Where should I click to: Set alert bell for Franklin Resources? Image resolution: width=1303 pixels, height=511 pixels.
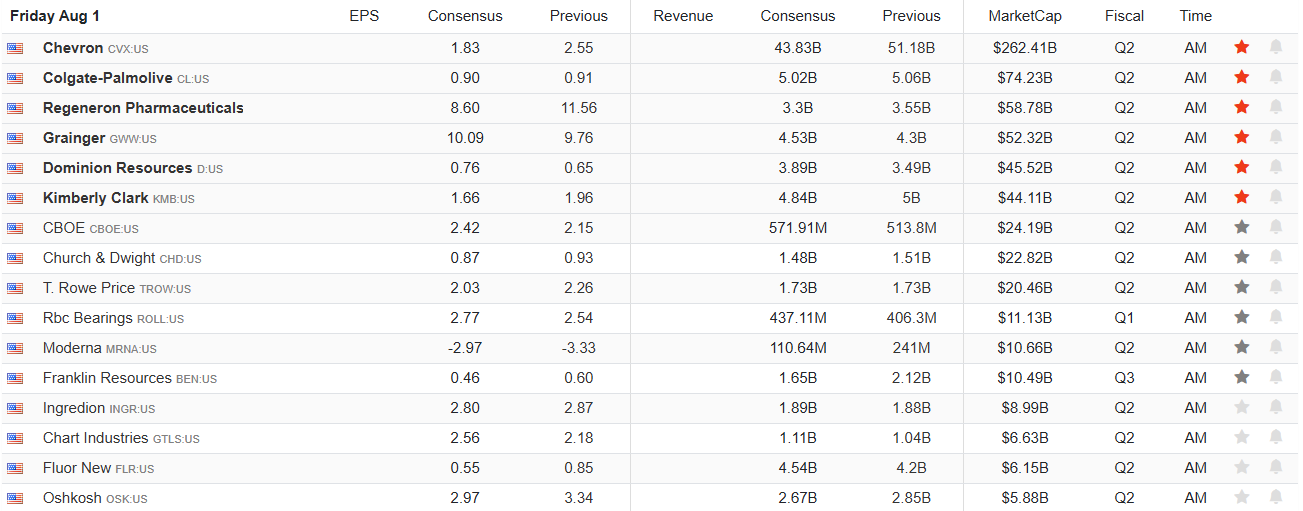coord(1276,377)
